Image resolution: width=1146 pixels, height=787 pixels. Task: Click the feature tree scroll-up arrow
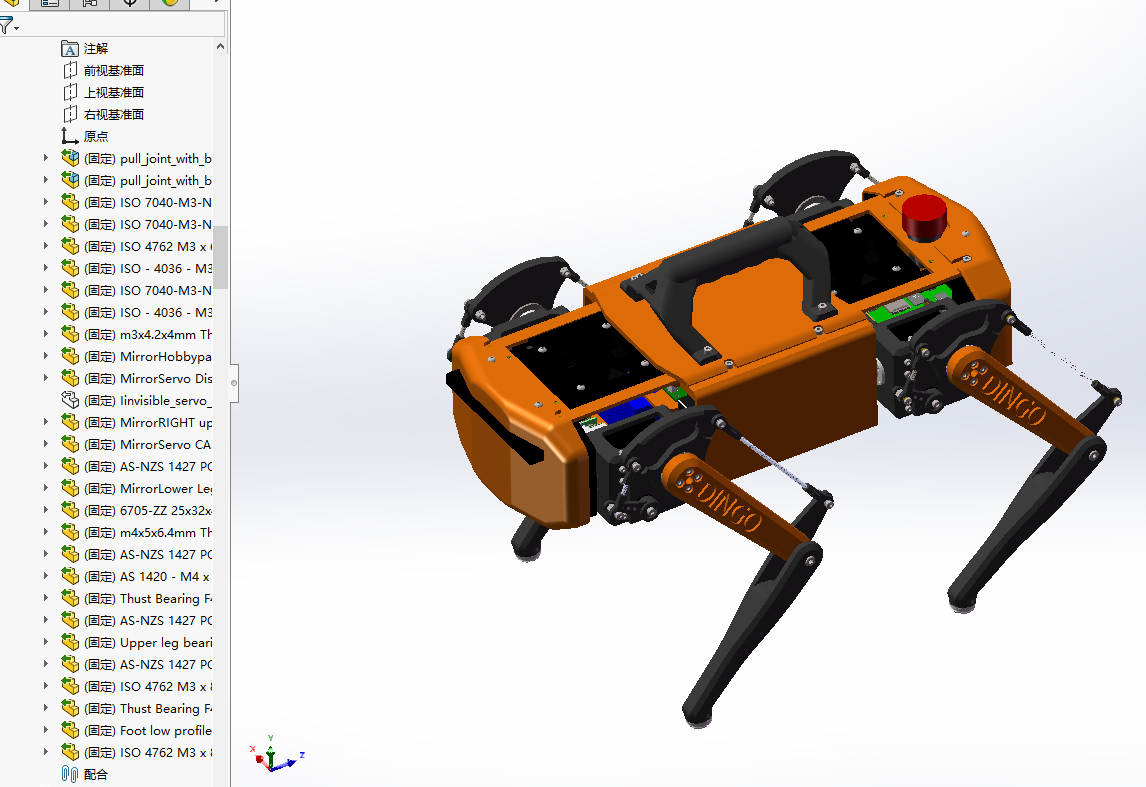[x=221, y=46]
